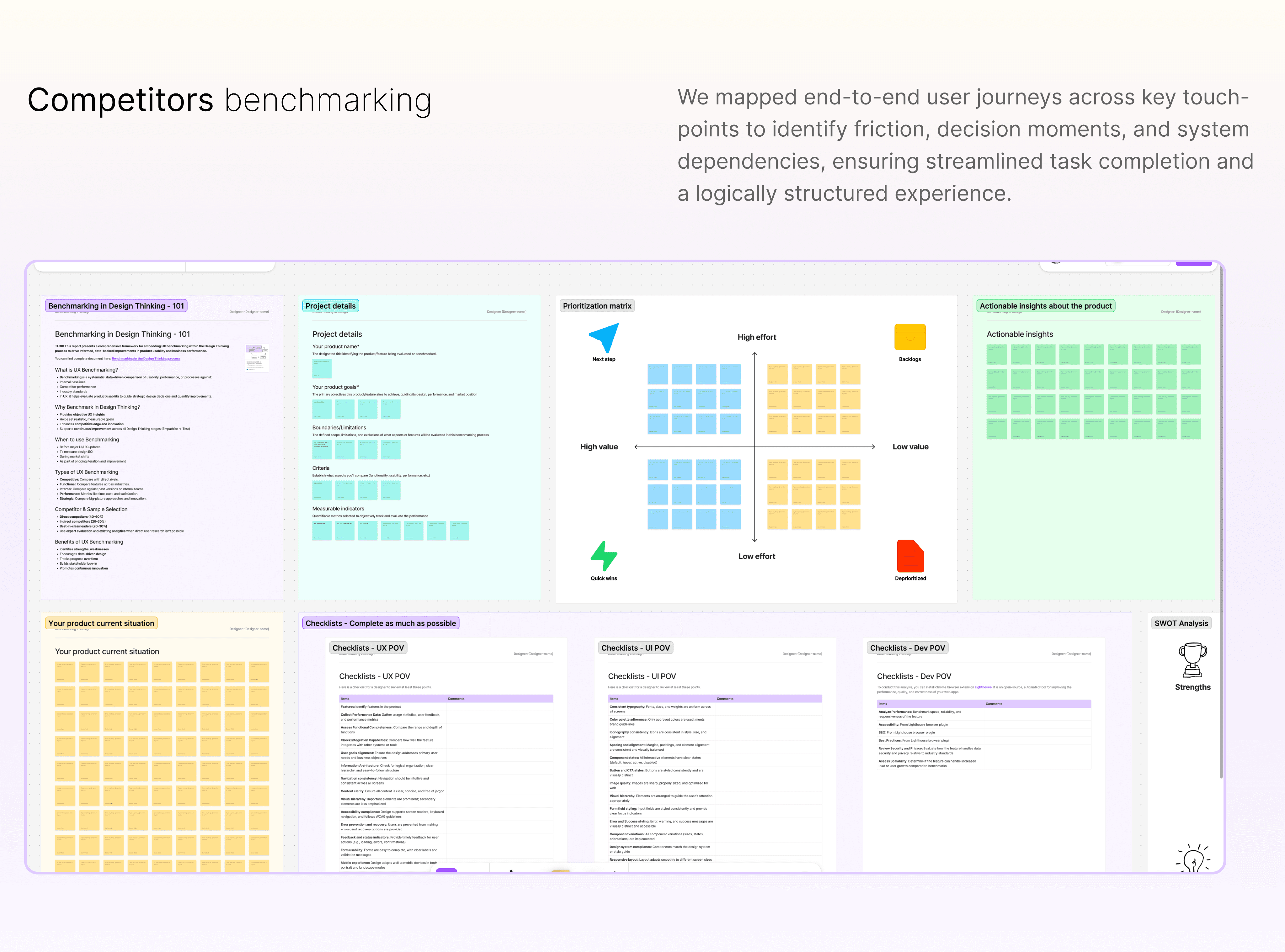Select the Prioritization matrix section label
1285x952 pixels.
(x=597, y=306)
